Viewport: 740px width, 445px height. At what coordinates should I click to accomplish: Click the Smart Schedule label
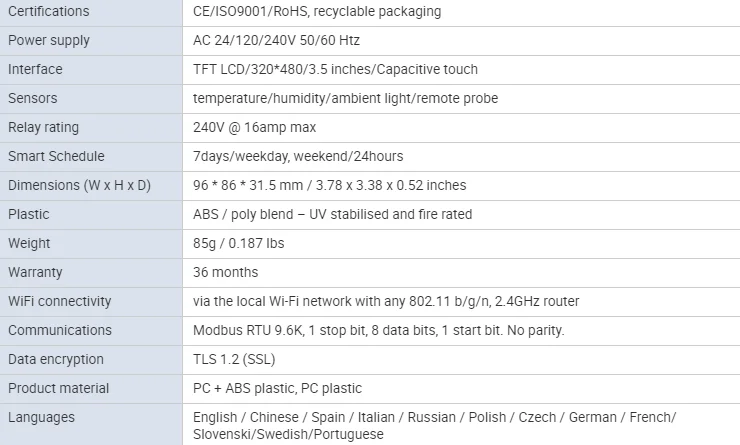56,157
